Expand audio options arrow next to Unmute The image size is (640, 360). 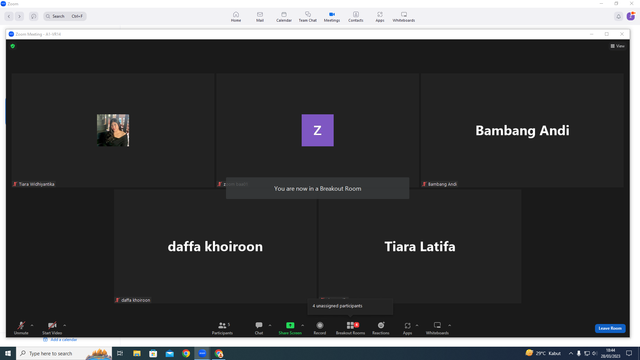32,325
